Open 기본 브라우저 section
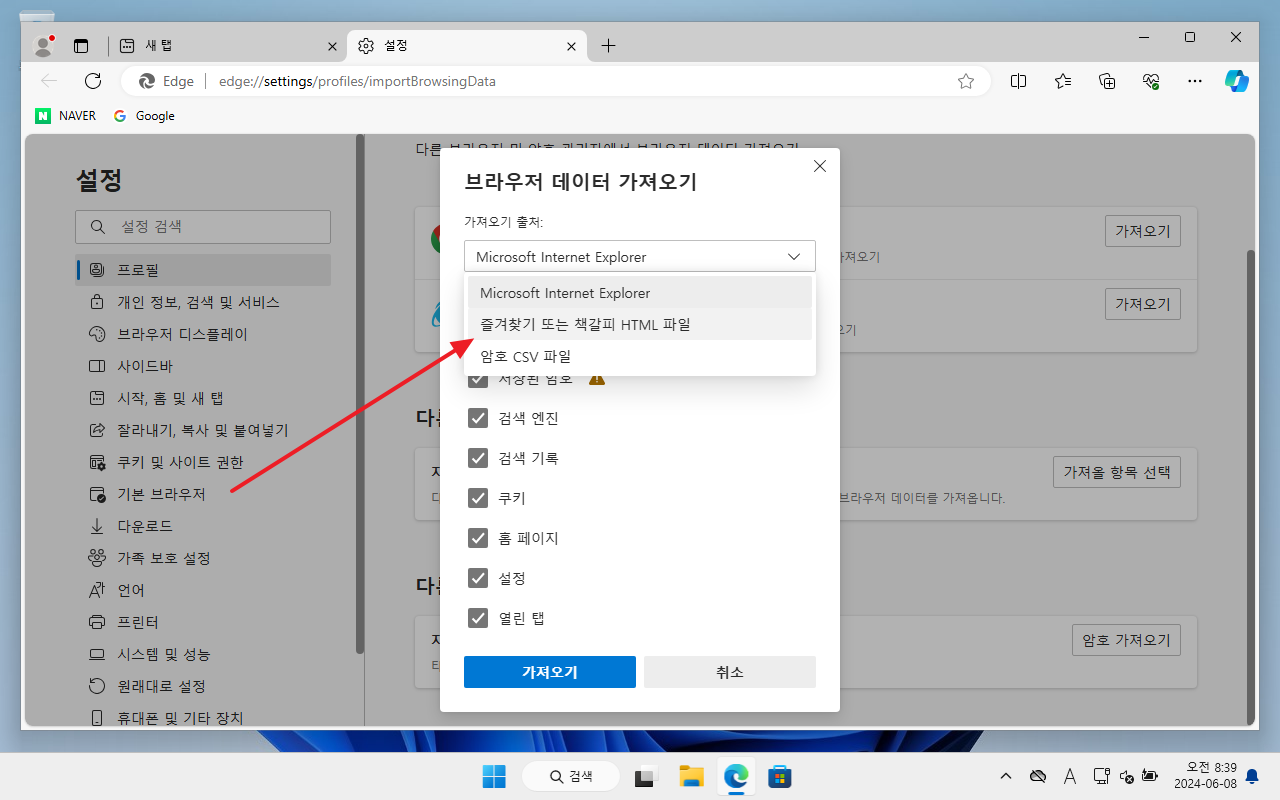1280x800 pixels. [203, 494]
